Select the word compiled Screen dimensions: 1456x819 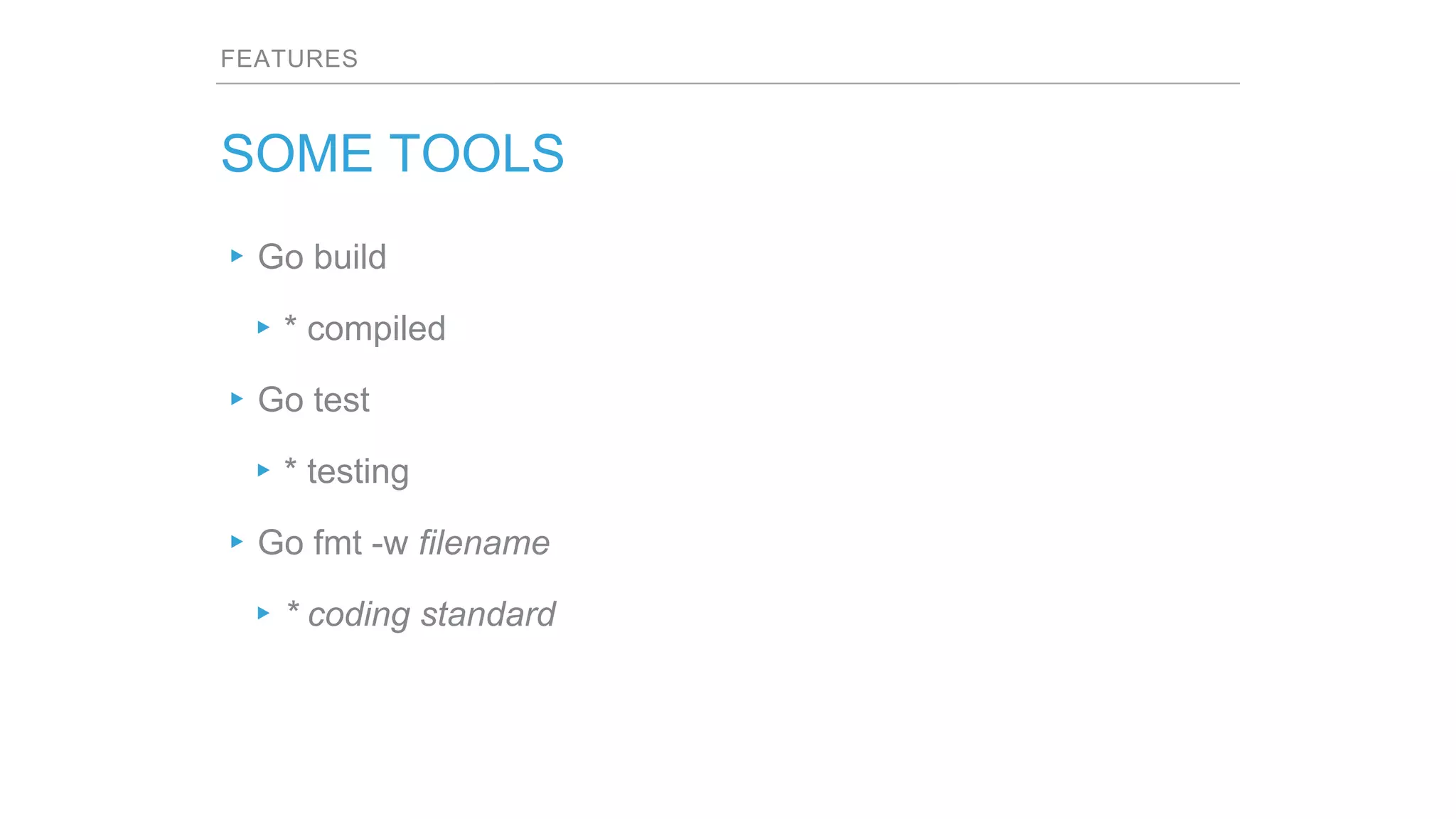click(x=376, y=330)
